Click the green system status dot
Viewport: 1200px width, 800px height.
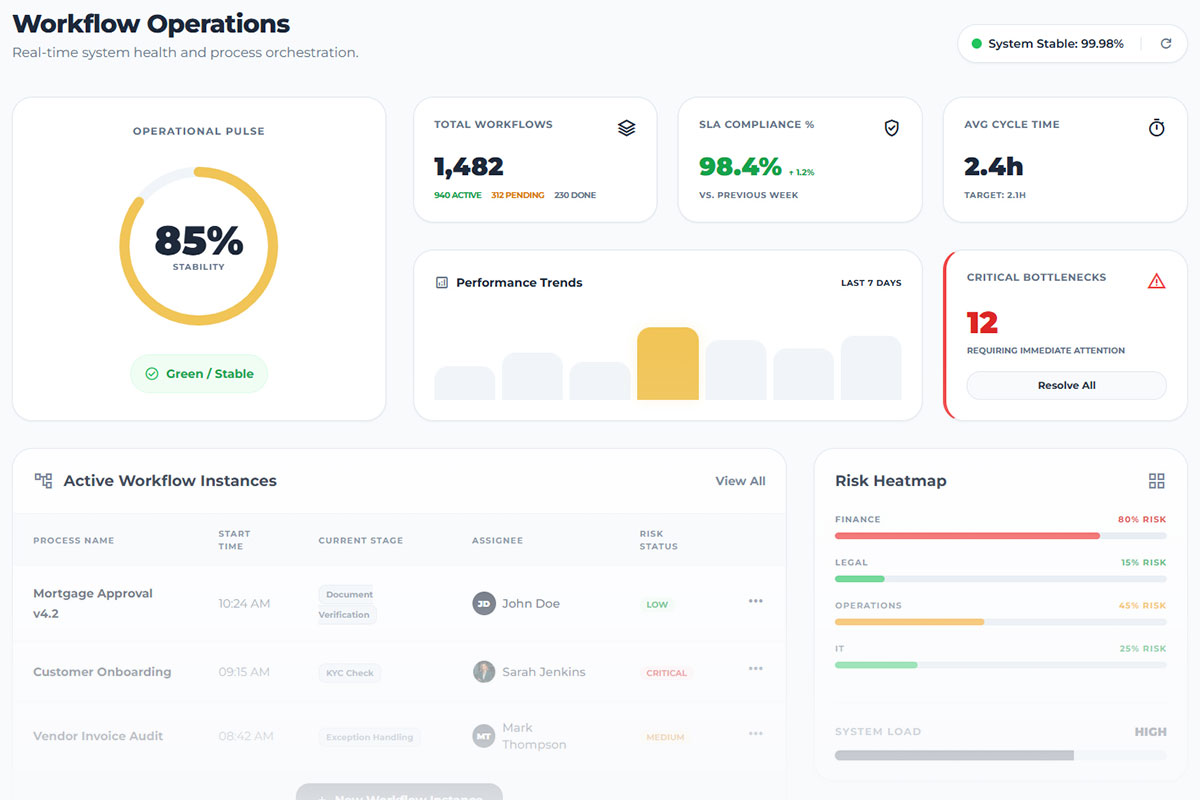point(977,44)
